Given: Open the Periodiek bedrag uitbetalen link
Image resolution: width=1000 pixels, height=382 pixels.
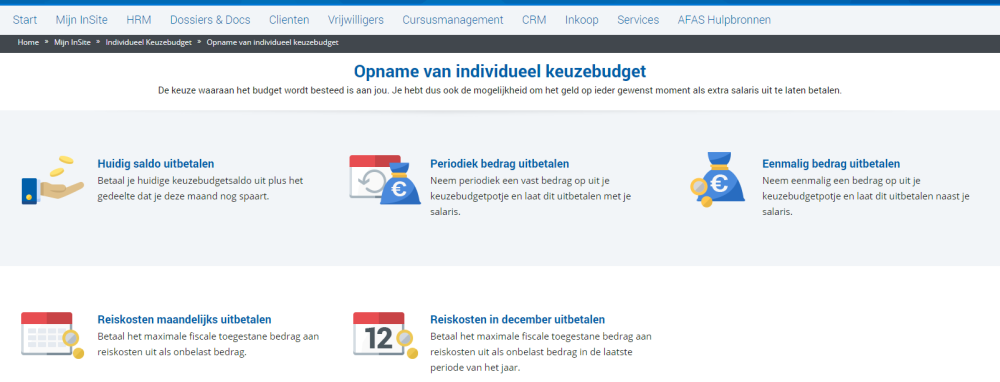Looking at the screenshot, I should pos(499,163).
